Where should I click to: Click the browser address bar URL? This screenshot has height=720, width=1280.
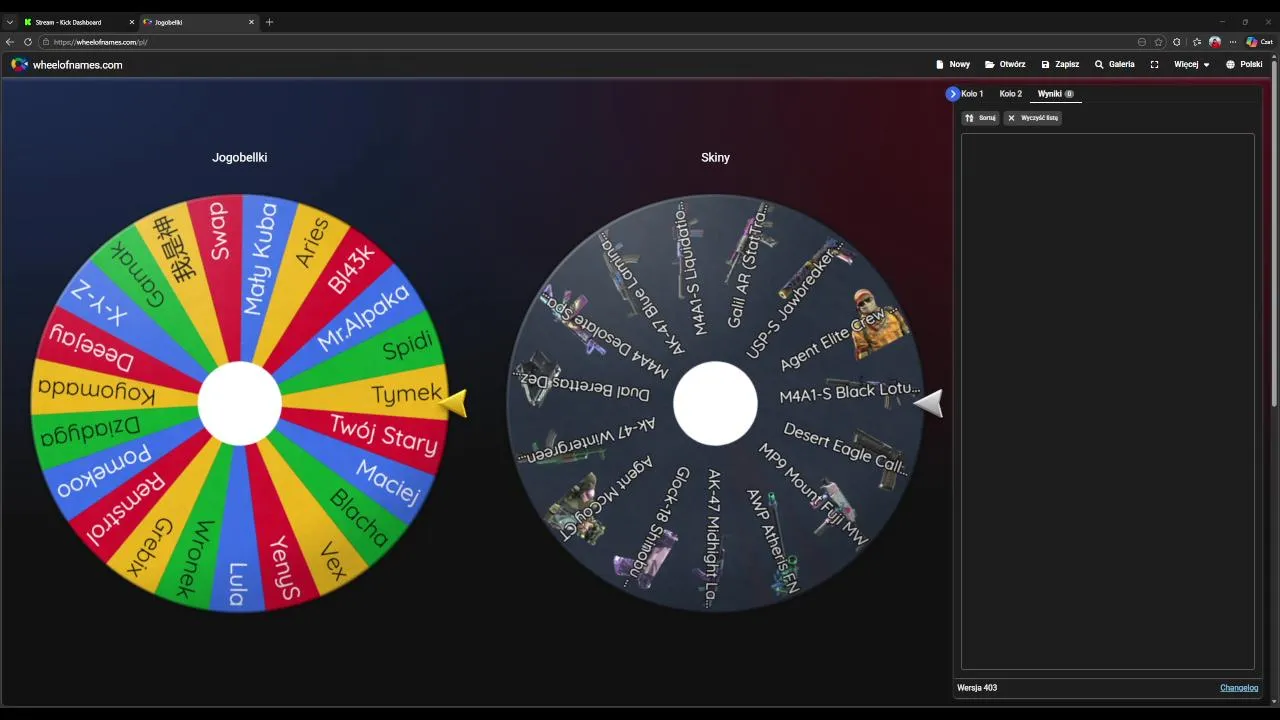coord(100,42)
